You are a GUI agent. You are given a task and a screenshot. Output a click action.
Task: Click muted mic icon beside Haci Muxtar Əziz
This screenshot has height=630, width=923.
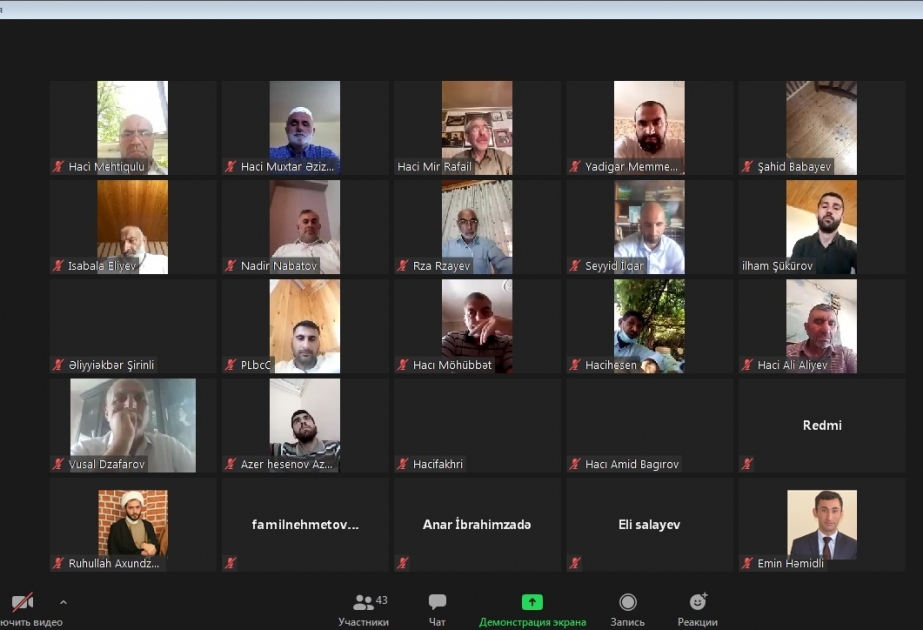click(x=230, y=167)
